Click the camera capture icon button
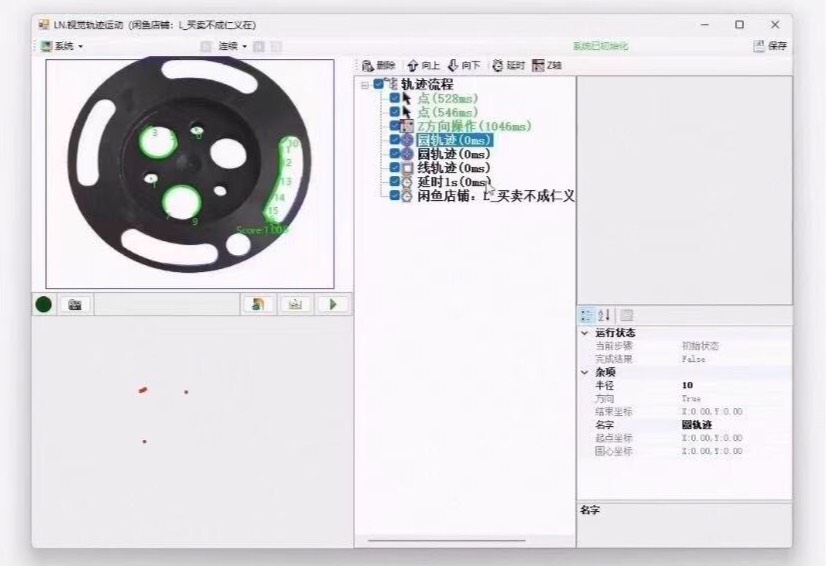This screenshot has height=566, width=826. tap(75, 305)
